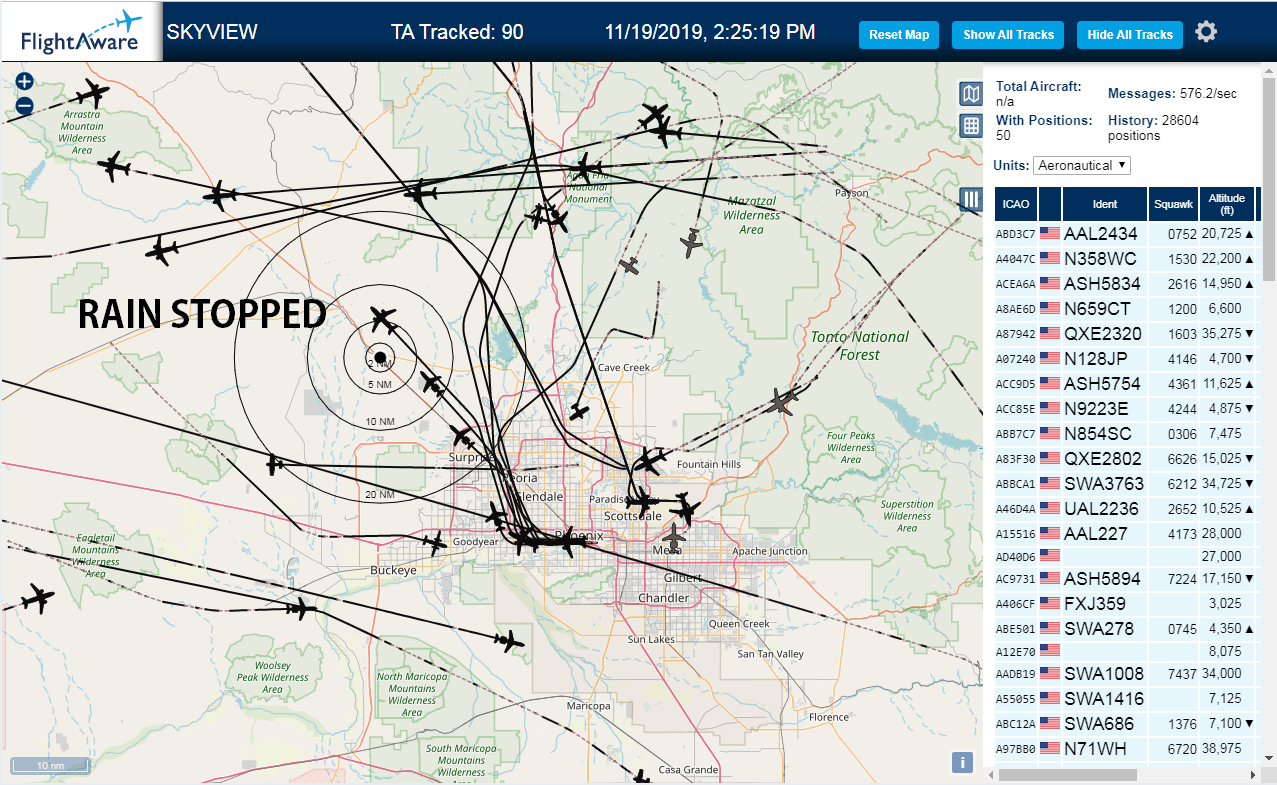Click the date and time display
Viewport: 1277px width, 785px height.
(x=710, y=32)
